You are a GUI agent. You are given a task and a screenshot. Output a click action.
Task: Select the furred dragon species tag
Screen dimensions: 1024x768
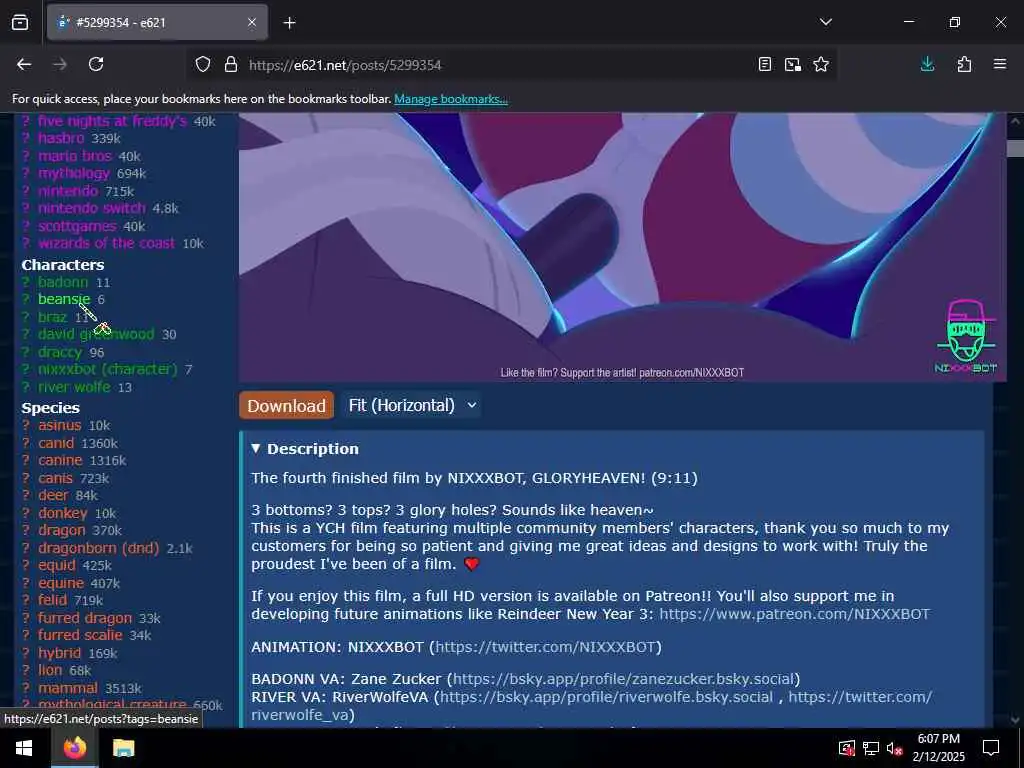(85, 618)
